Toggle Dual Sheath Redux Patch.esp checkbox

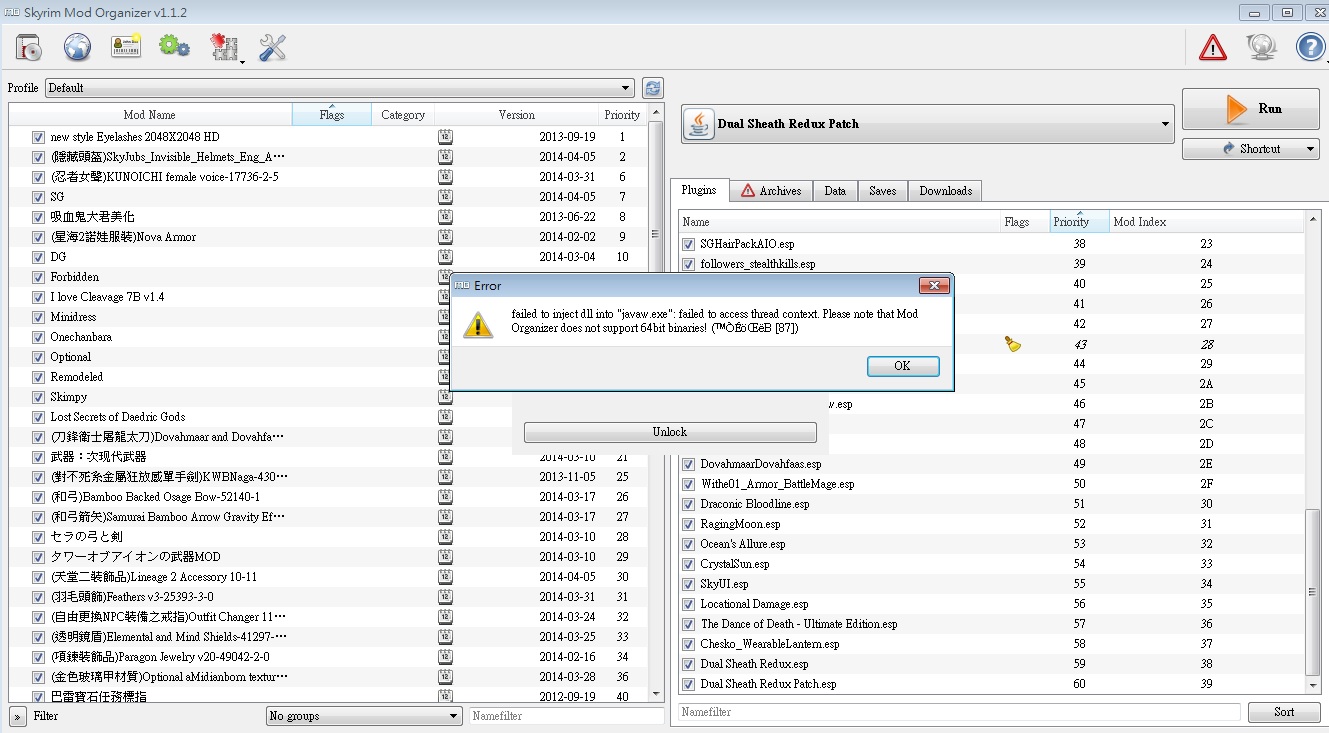[x=688, y=684]
